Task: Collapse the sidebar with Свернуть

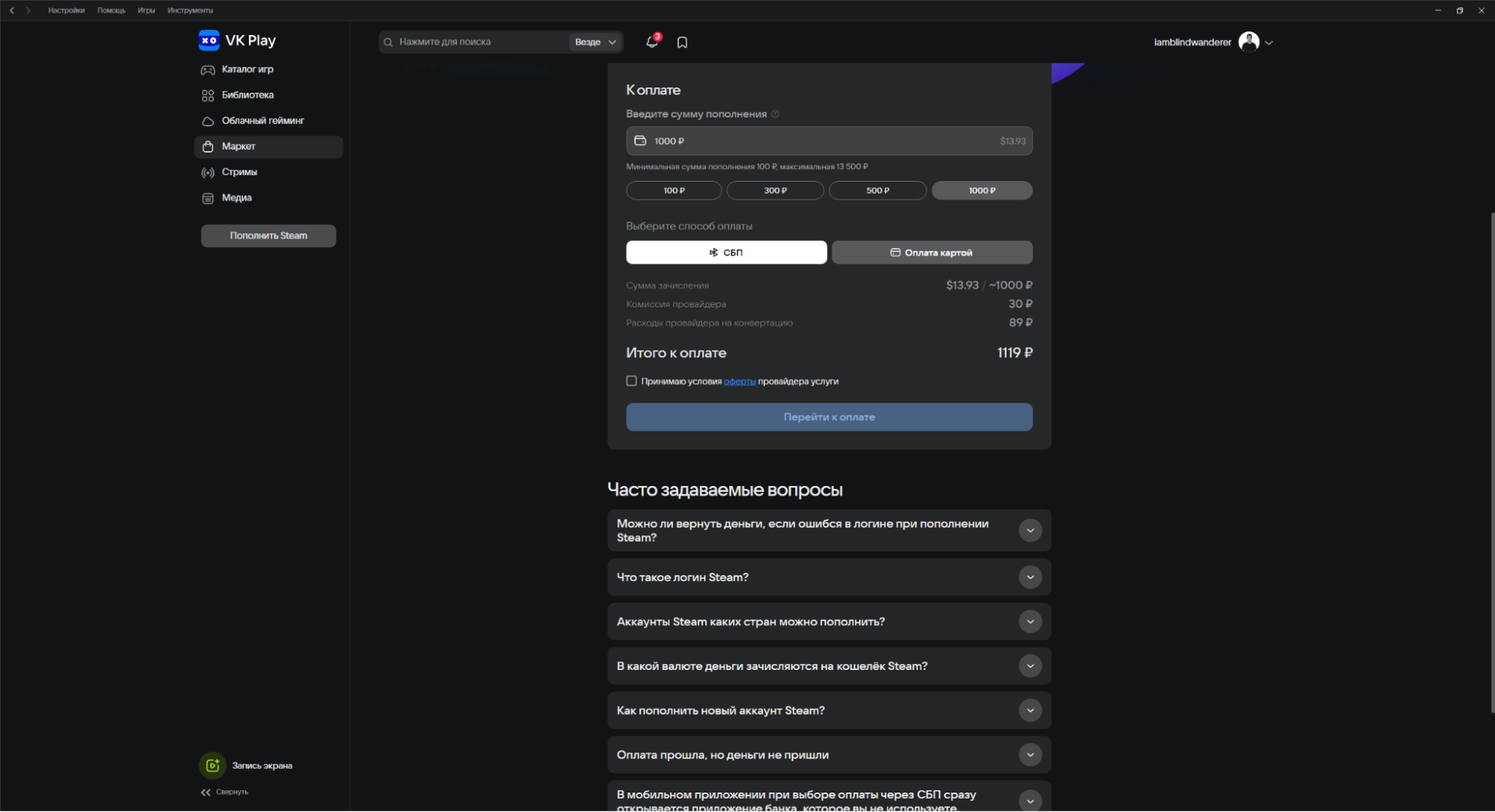Action: click(224, 792)
